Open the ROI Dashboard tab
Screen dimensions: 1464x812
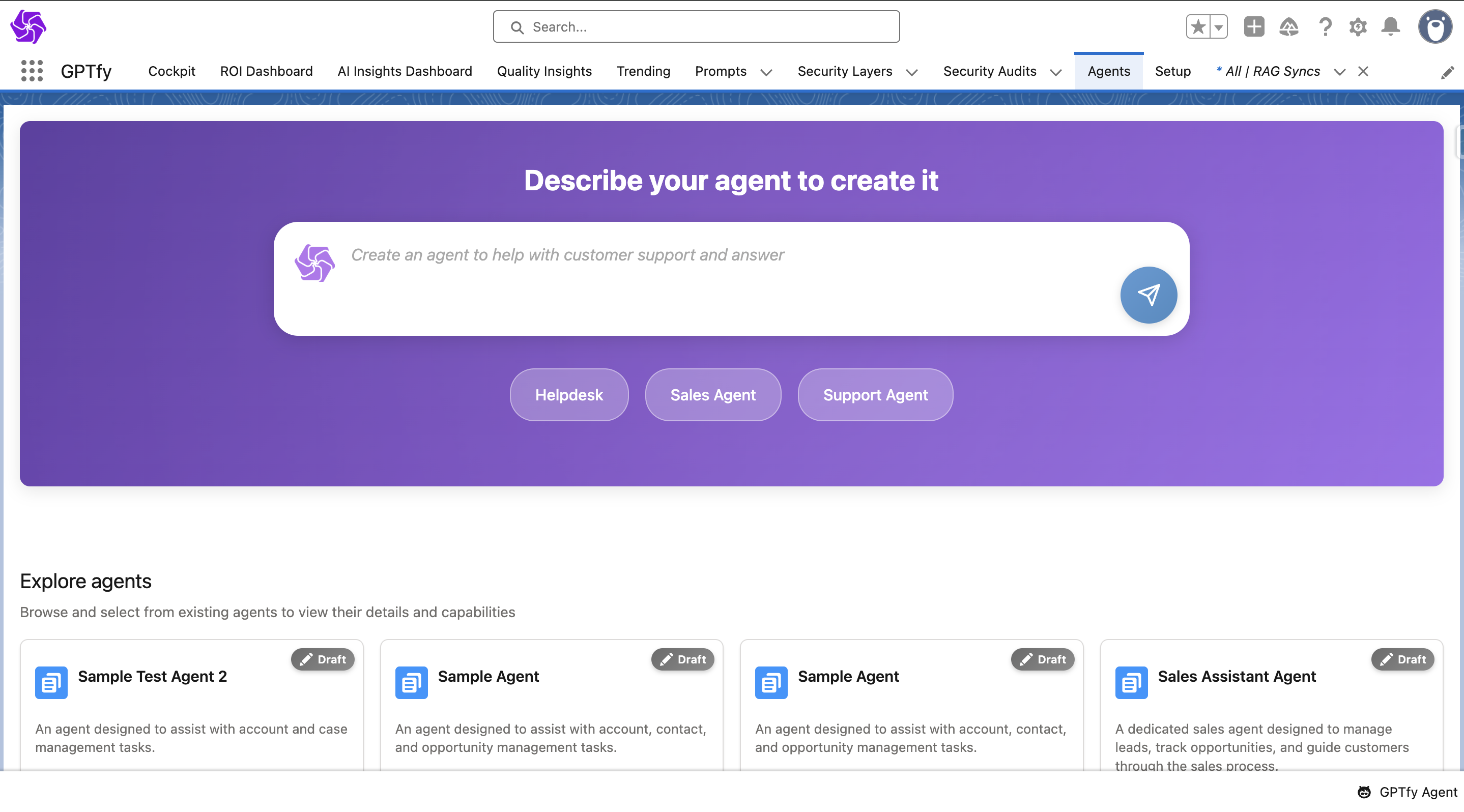(x=266, y=71)
